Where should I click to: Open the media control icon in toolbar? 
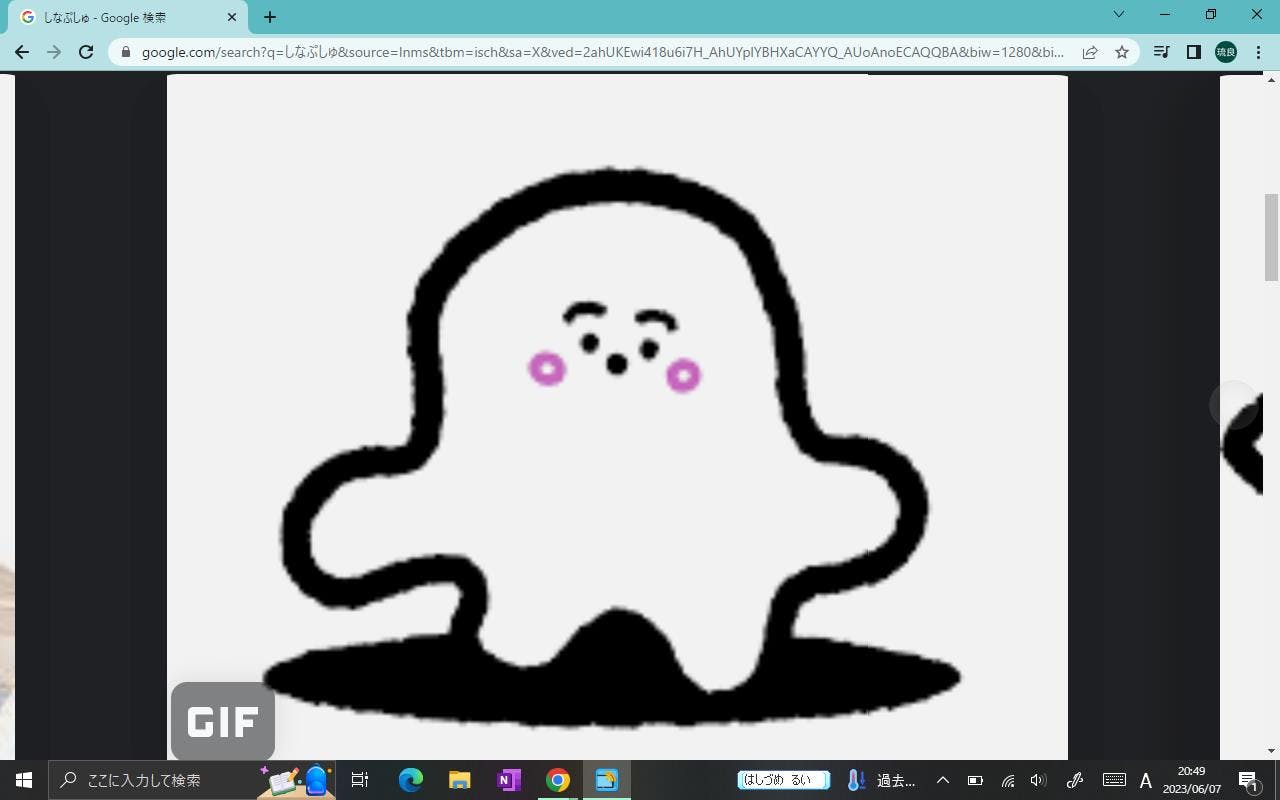click(1161, 52)
